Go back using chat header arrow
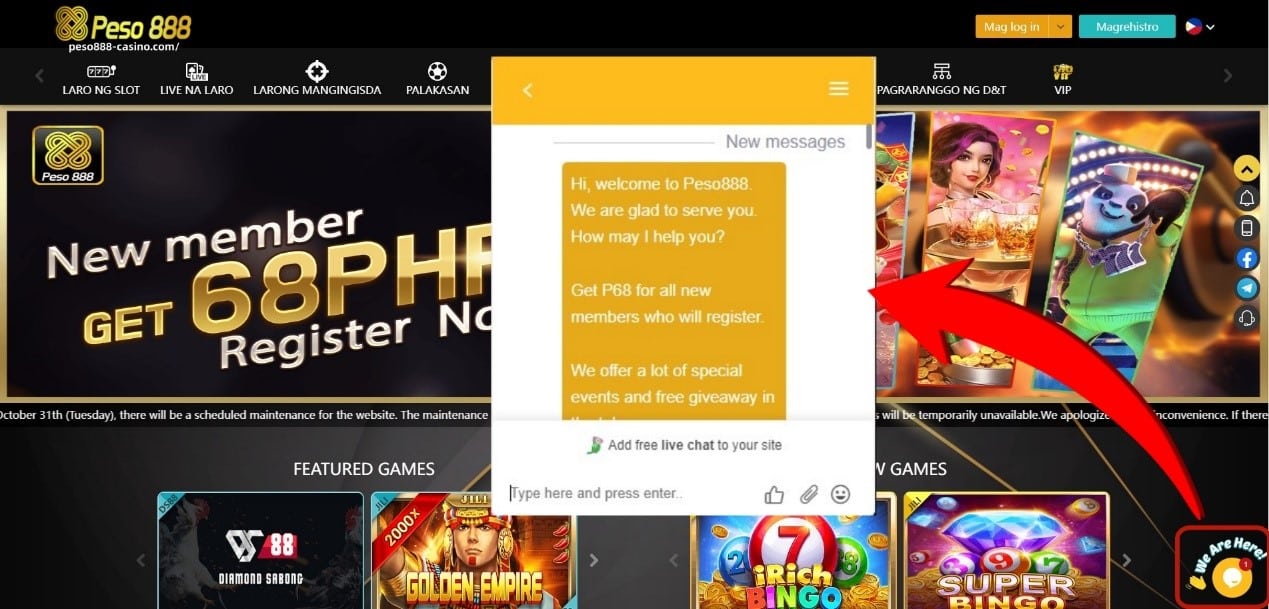 pos(528,90)
